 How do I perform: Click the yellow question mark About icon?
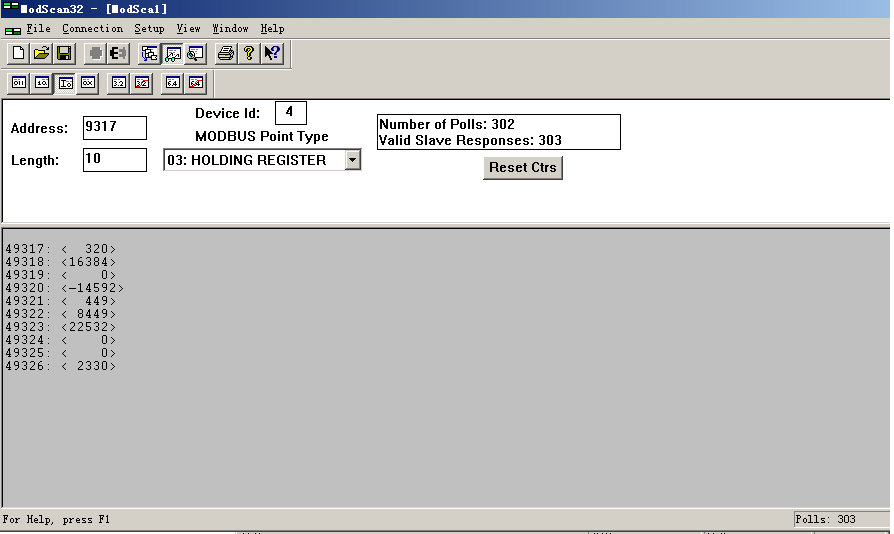249,53
